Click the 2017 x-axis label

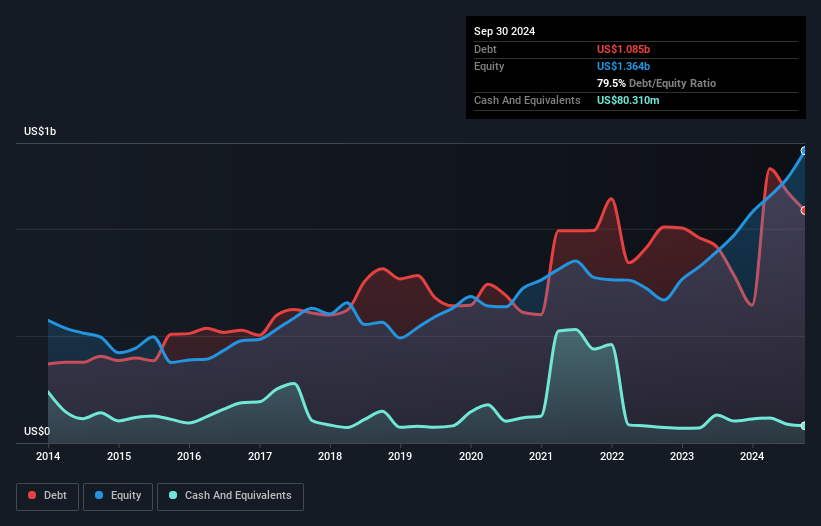point(260,456)
